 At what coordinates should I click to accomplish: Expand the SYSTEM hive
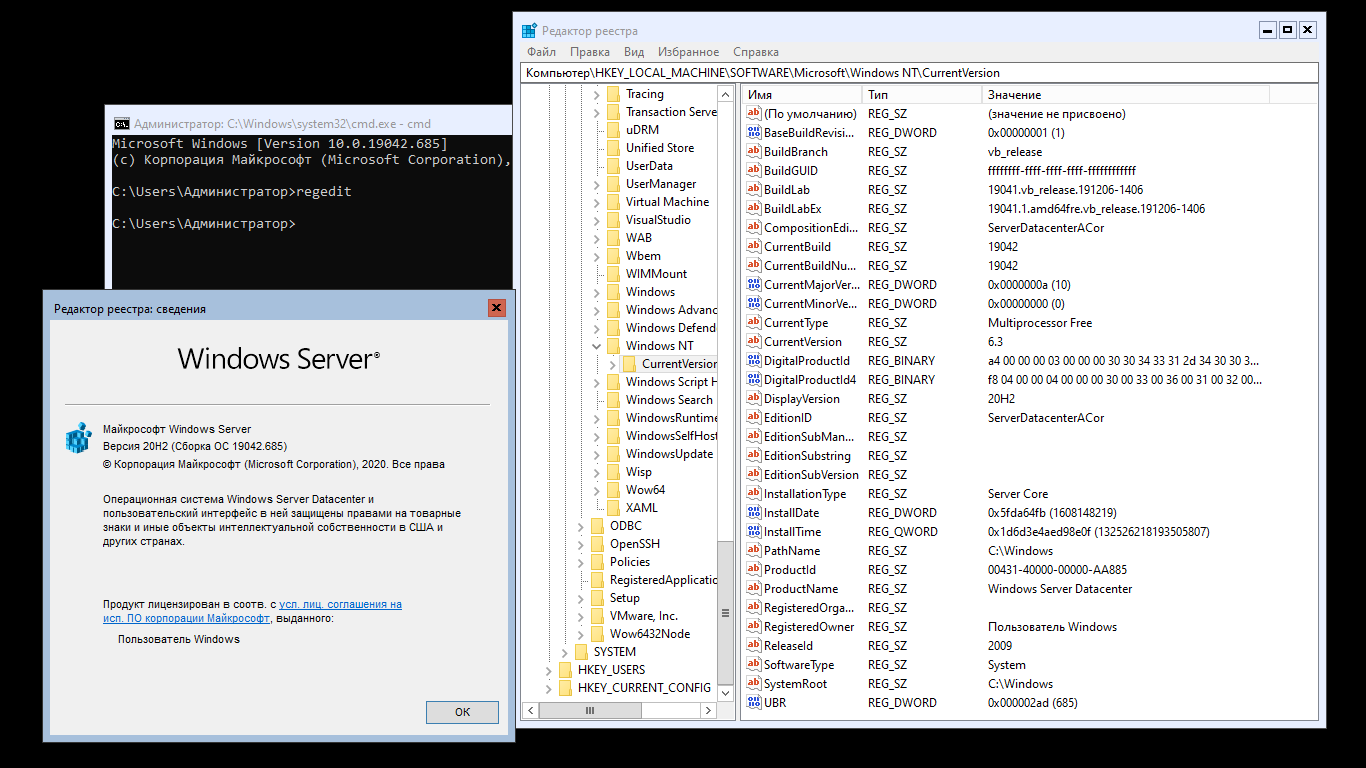pyautogui.click(x=564, y=652)
